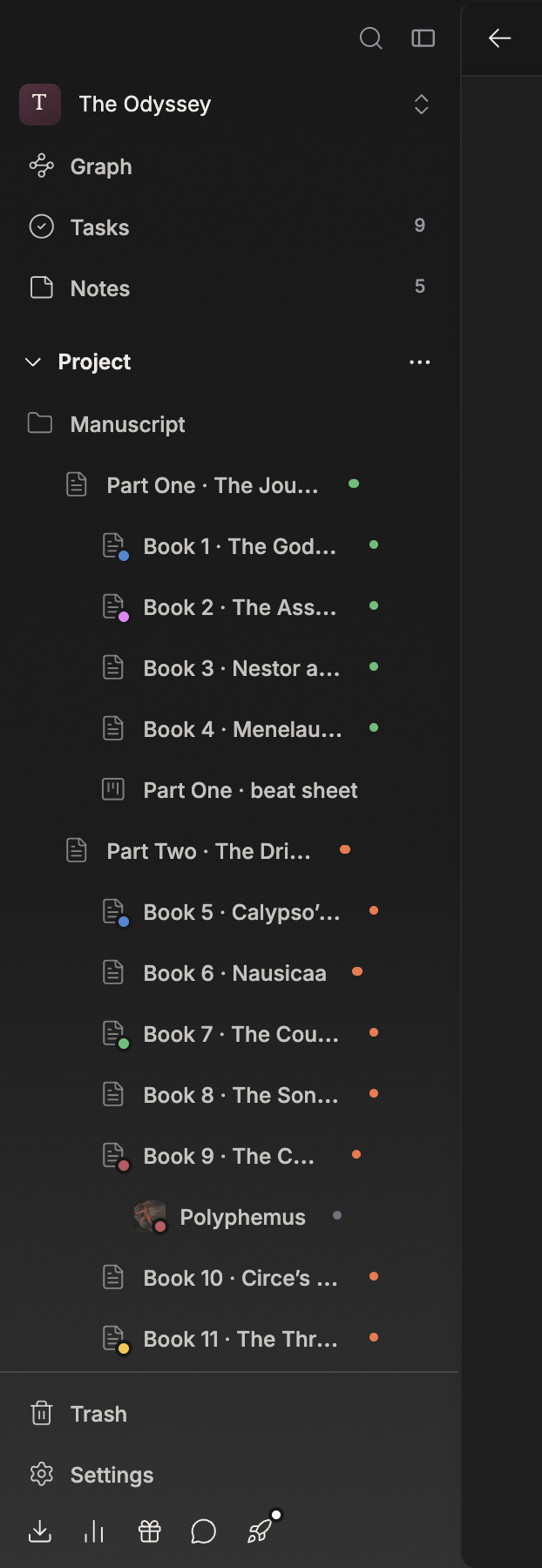Click the Book 1 icon with blue label
The image size is (542, 1568).
coord(115,547)
